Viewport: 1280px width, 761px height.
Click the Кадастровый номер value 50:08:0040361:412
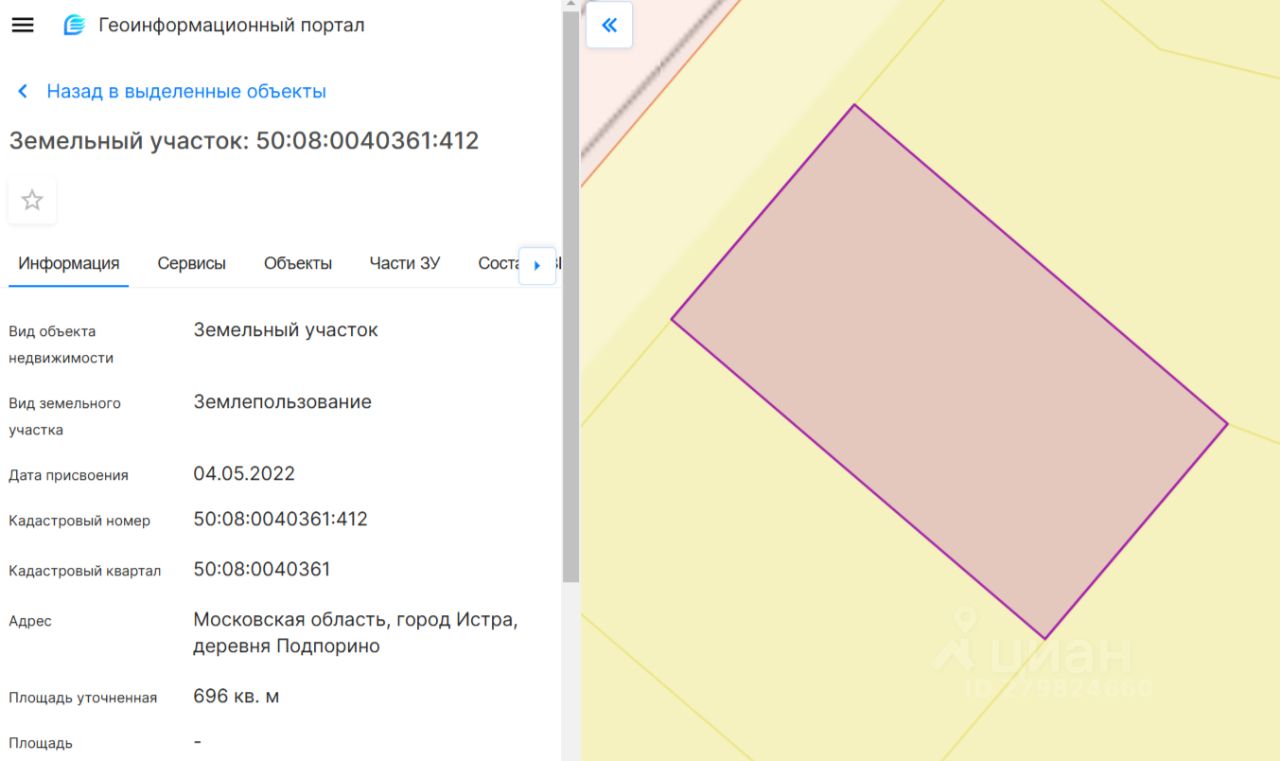[280, 519]
